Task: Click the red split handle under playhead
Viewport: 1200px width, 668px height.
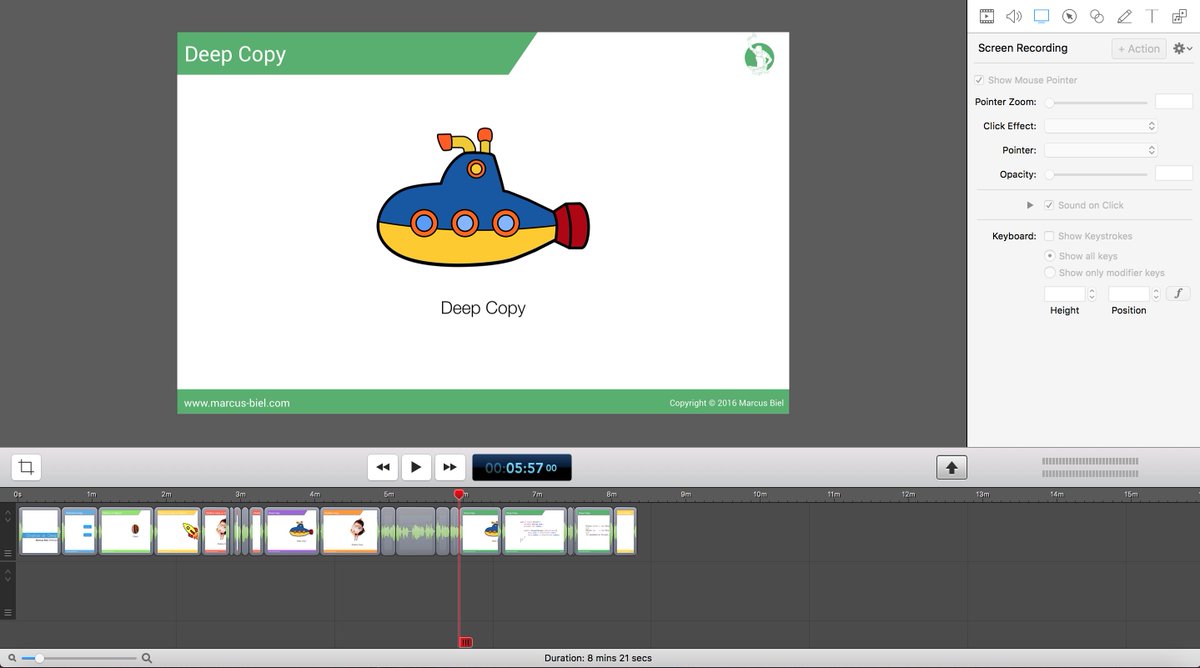Action: pos(465,642)
